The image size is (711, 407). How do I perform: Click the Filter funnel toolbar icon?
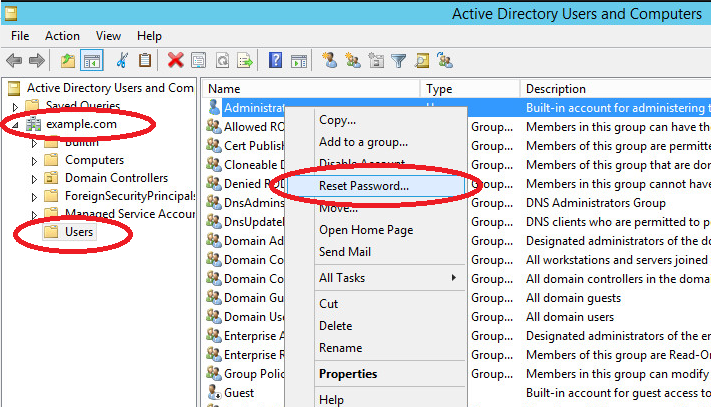[x=399, y=61]
